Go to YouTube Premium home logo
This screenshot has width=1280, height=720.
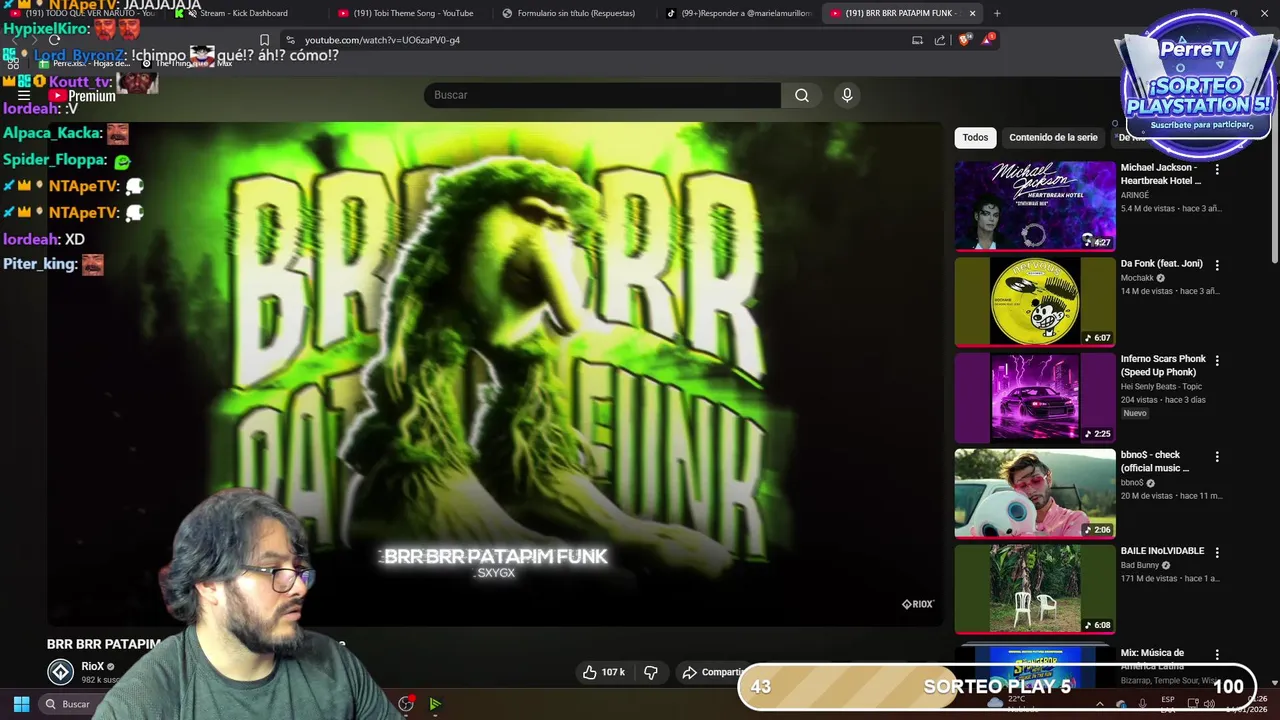(x=82, y=96)
